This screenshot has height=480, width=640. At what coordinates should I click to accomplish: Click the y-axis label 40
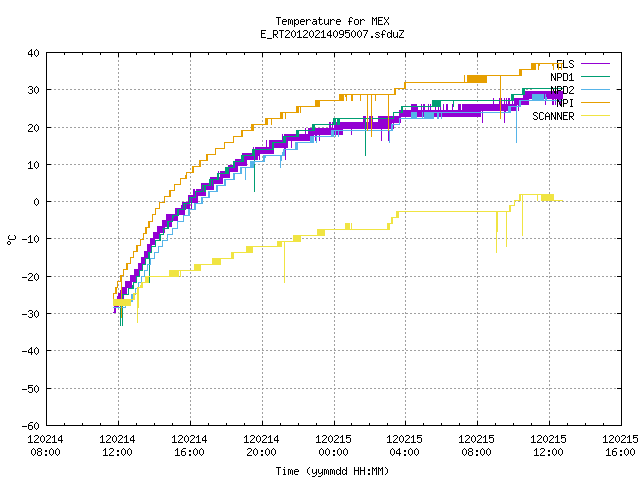(33, 53)
